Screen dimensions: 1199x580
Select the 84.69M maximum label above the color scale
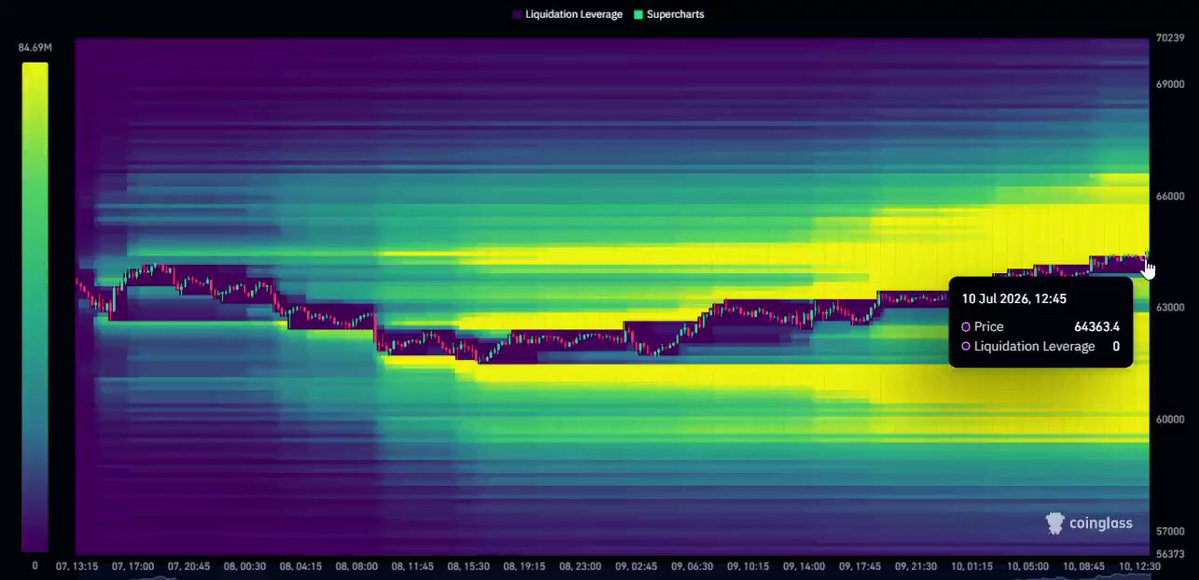click(35, 48)
